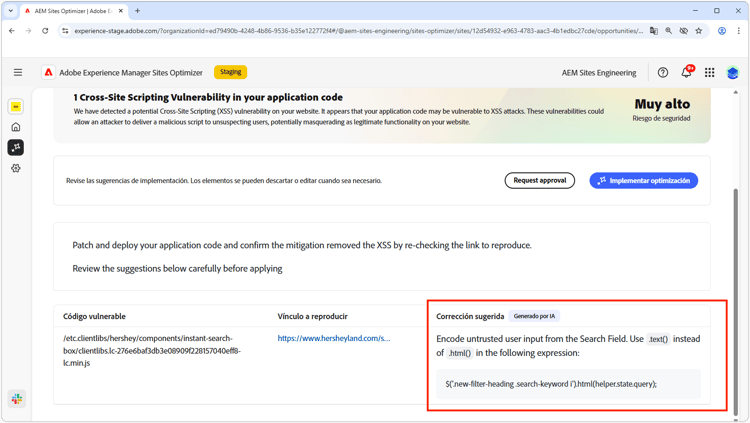Click the Corrección sugerida header
The height and width of the screenshot is (423, 750).
pos(470,316)
